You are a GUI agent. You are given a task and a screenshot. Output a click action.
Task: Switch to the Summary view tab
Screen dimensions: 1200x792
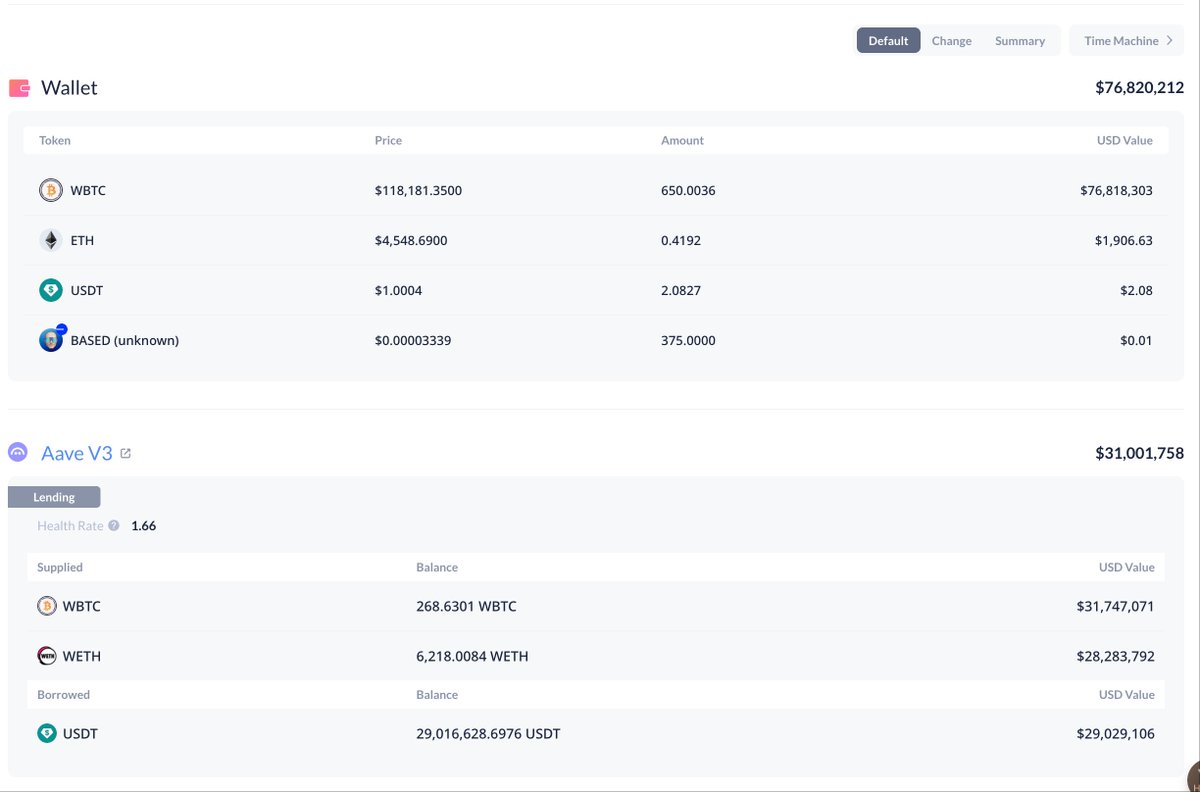tap(1020, 41)
